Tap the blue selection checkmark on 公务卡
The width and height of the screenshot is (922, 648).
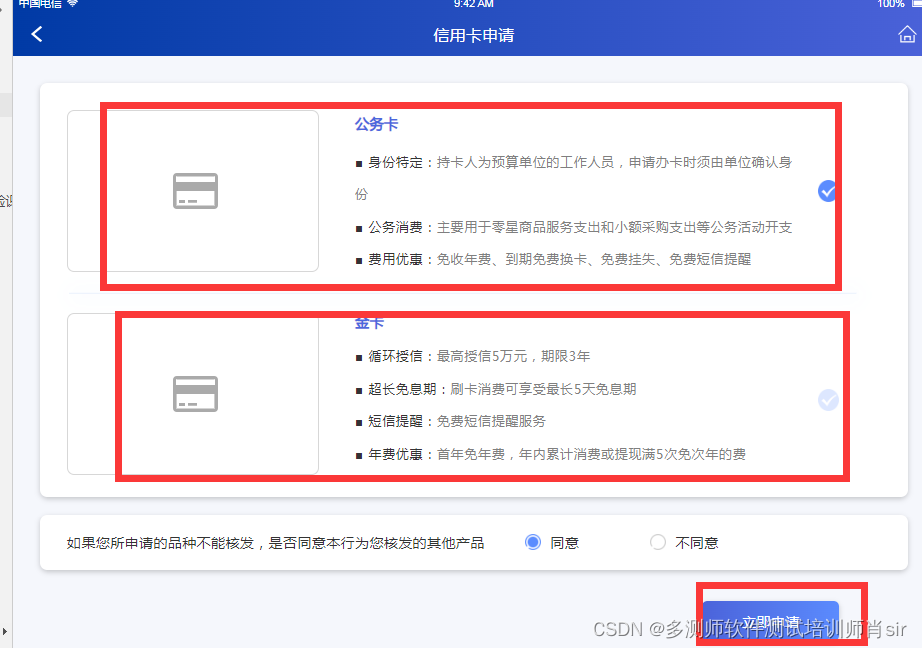[x=827, y=190]
